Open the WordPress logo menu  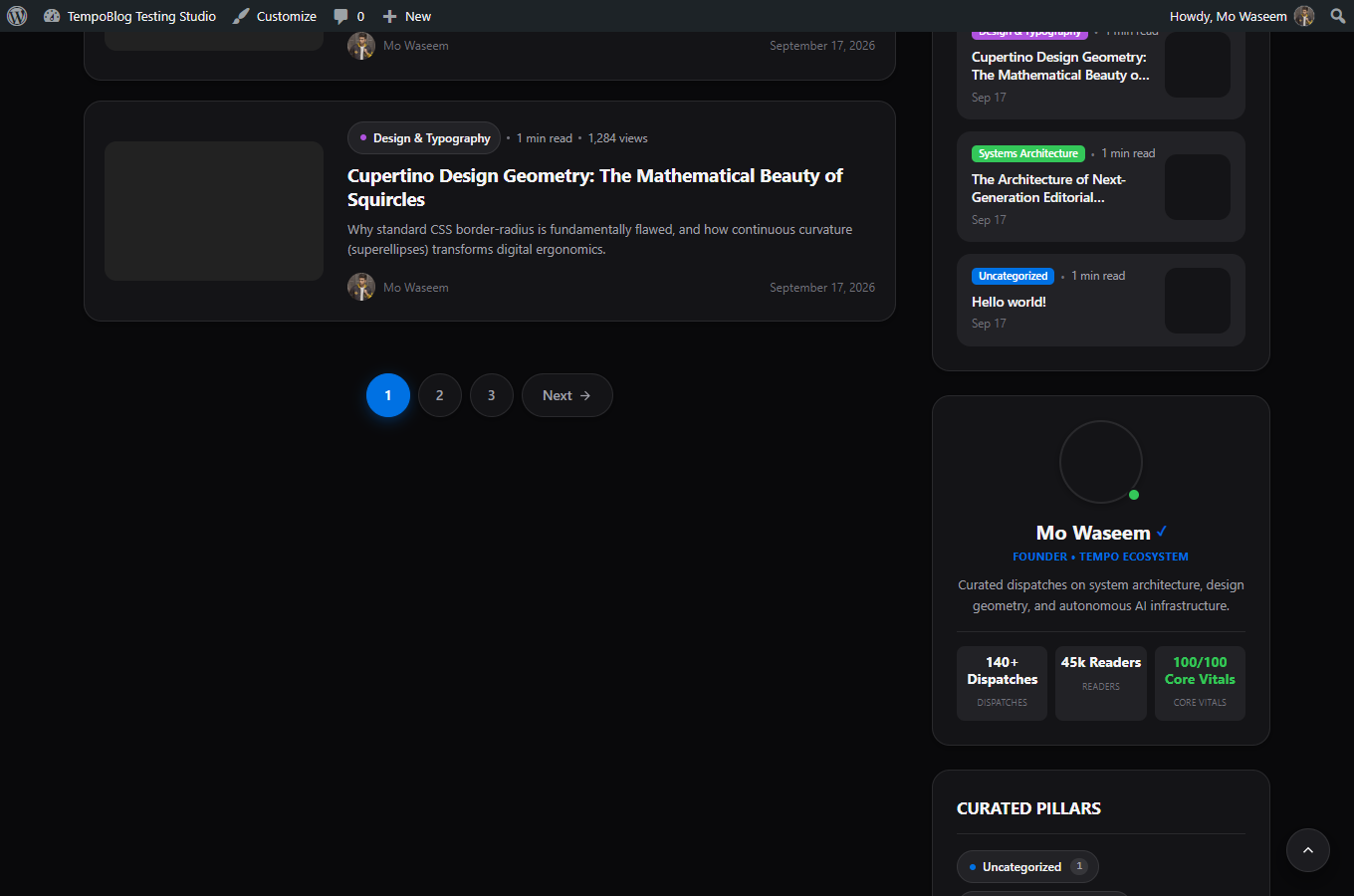(17, 16)
